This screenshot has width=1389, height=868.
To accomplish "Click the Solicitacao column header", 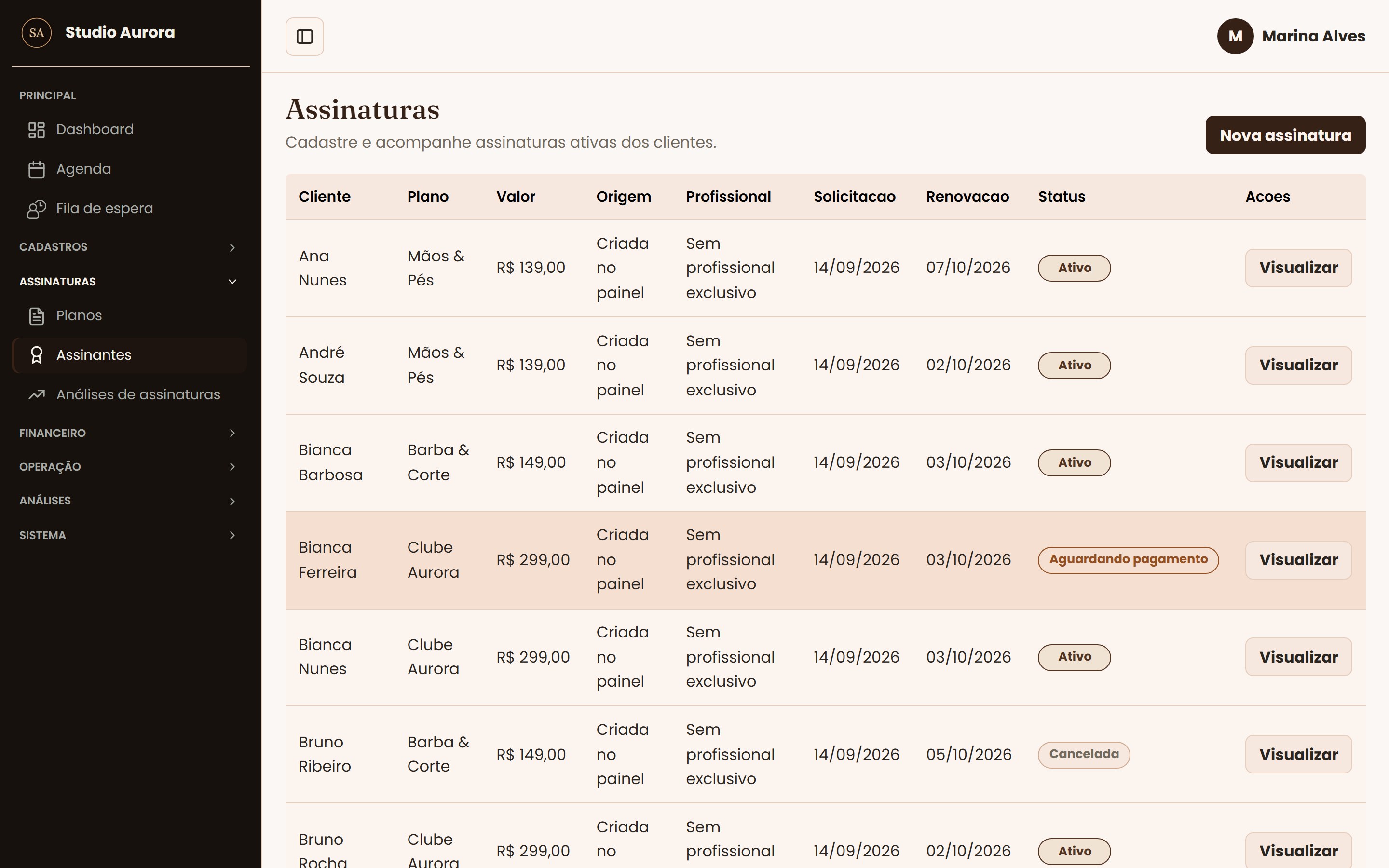I will 854,196.
